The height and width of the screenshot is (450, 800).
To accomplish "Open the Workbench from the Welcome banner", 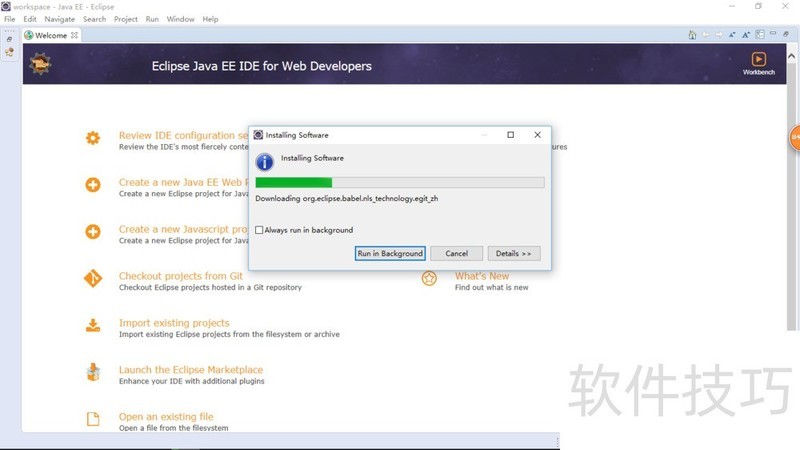I will click(758, 63).
